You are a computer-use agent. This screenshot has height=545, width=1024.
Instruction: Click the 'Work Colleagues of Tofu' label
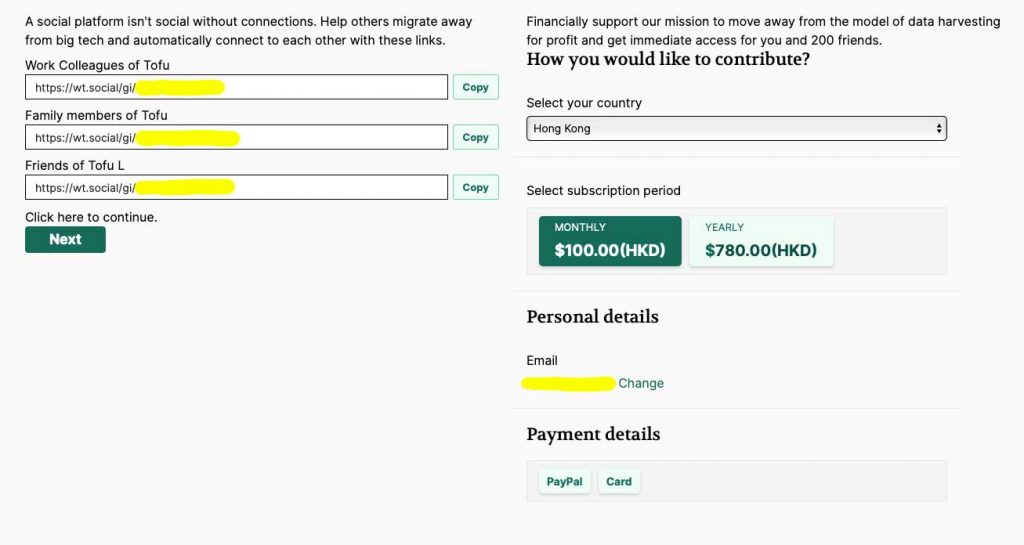97,65
